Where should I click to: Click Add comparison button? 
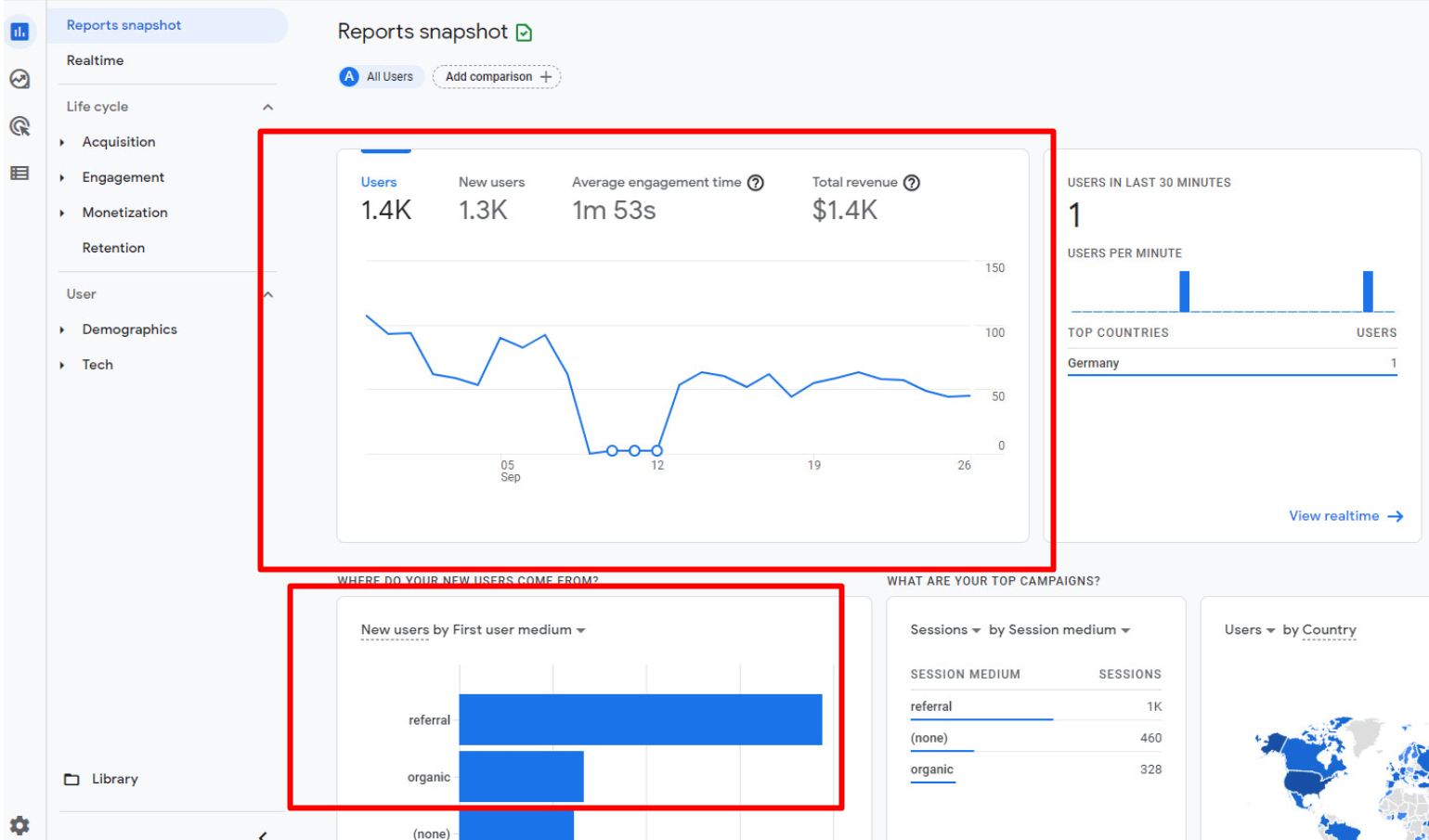coord(497,77)
